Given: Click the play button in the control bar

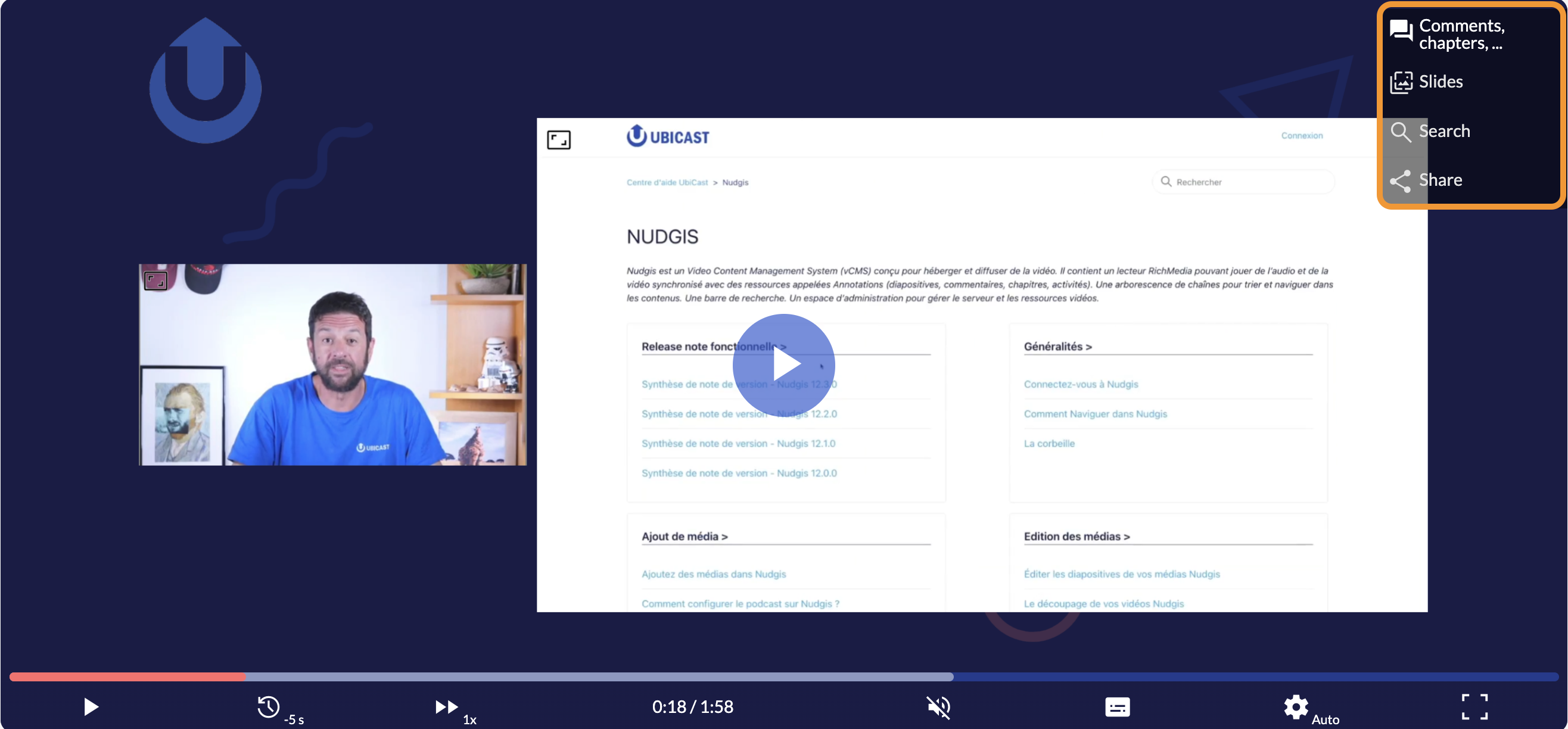Looking at the screenshot, I should pyautogui.click(x=91, y=706).
